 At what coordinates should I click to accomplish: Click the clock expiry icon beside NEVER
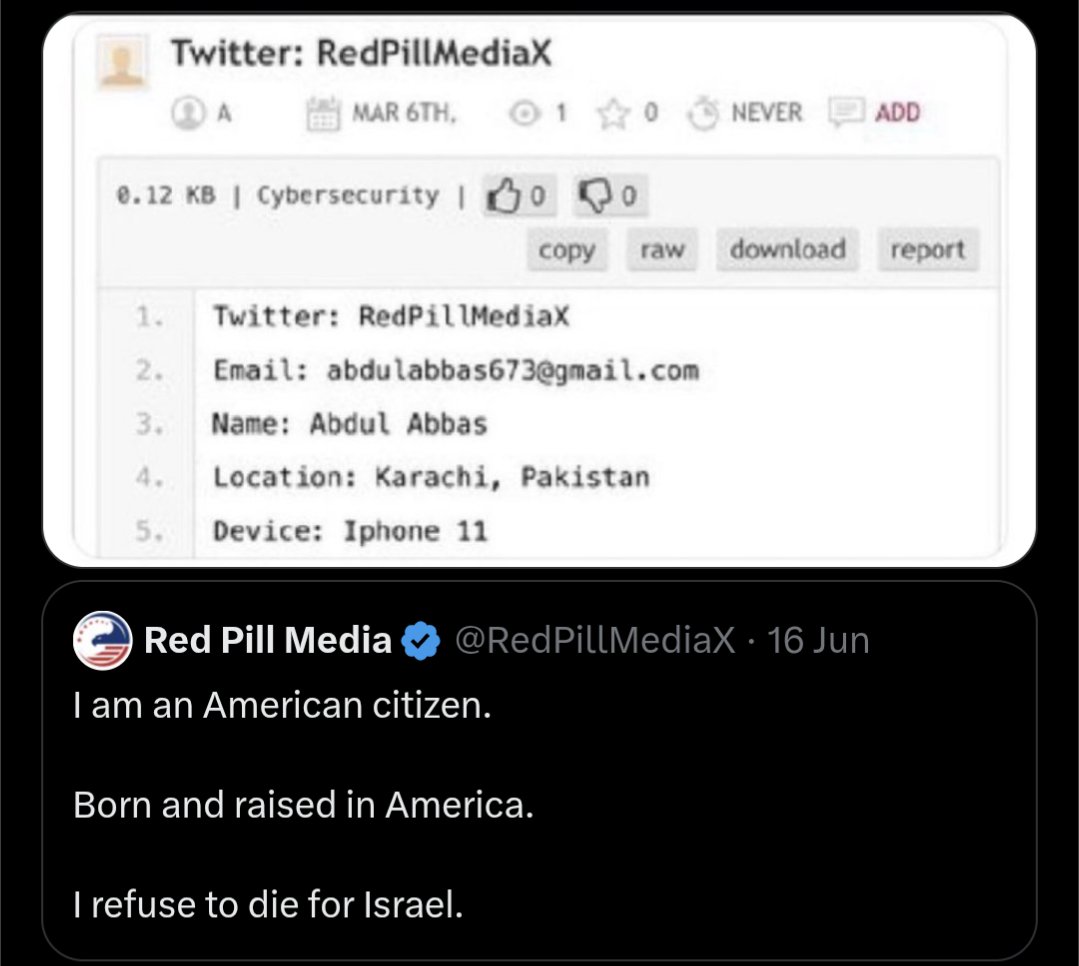703,113
